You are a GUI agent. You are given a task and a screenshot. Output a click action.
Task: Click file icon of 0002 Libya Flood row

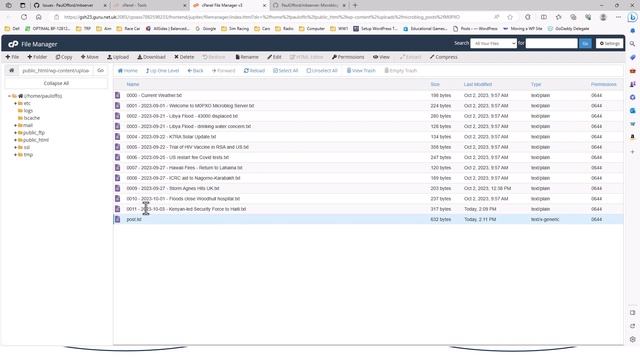click(118, 116)
